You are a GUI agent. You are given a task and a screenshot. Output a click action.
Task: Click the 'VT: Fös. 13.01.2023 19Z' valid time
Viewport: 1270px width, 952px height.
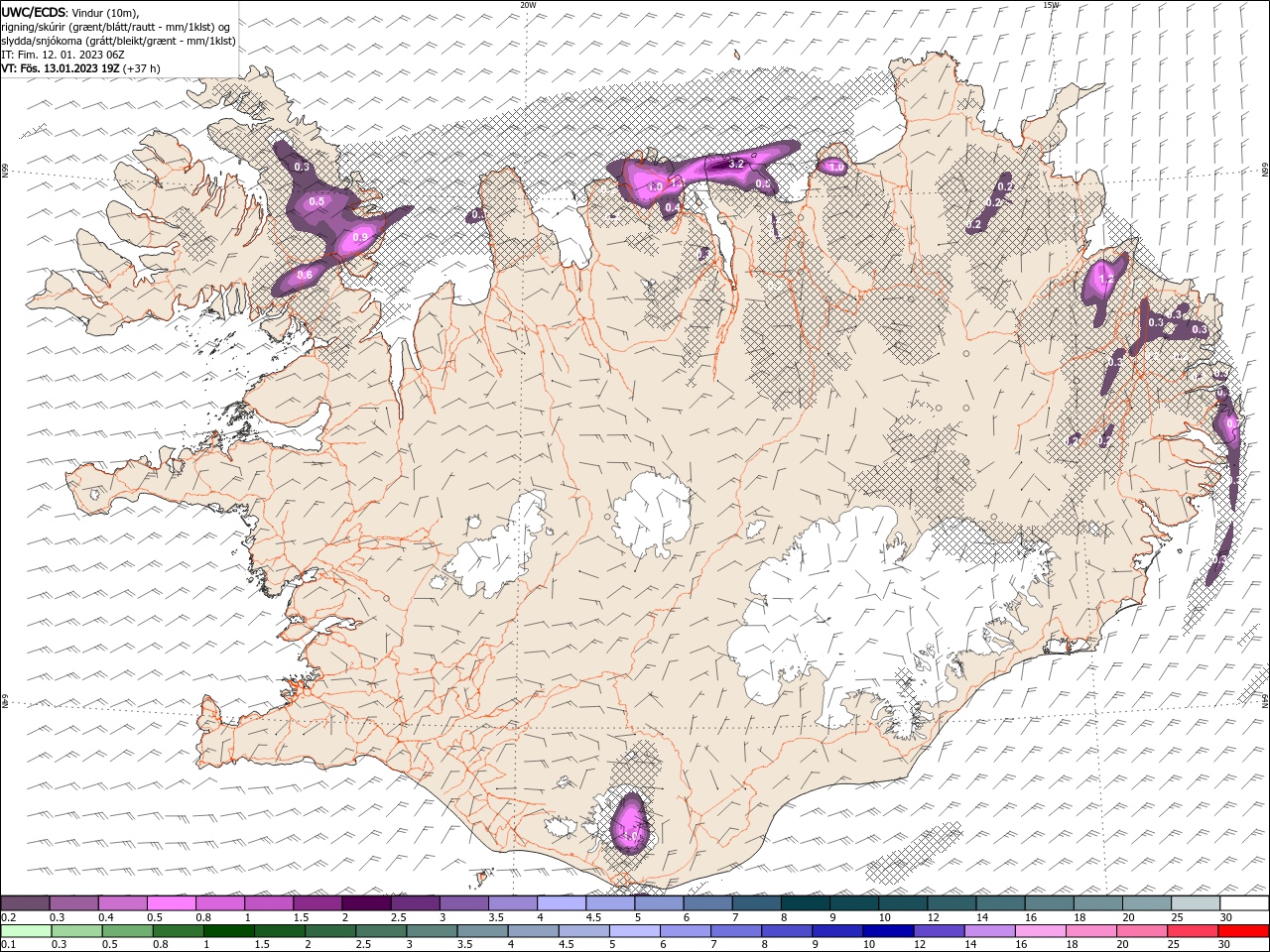(x=61, y=68)
